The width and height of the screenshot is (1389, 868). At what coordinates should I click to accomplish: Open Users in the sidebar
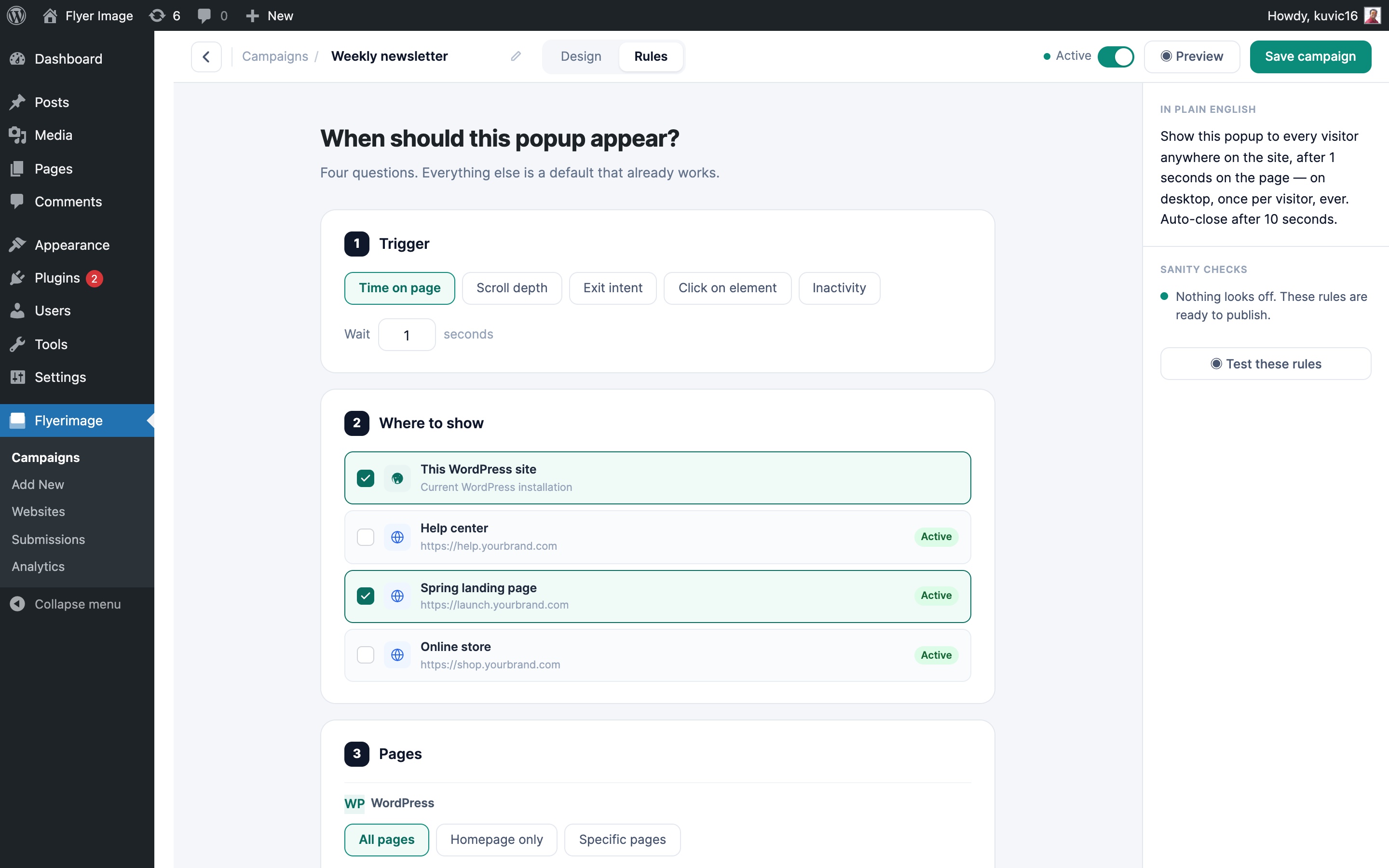tap(77, 311)
